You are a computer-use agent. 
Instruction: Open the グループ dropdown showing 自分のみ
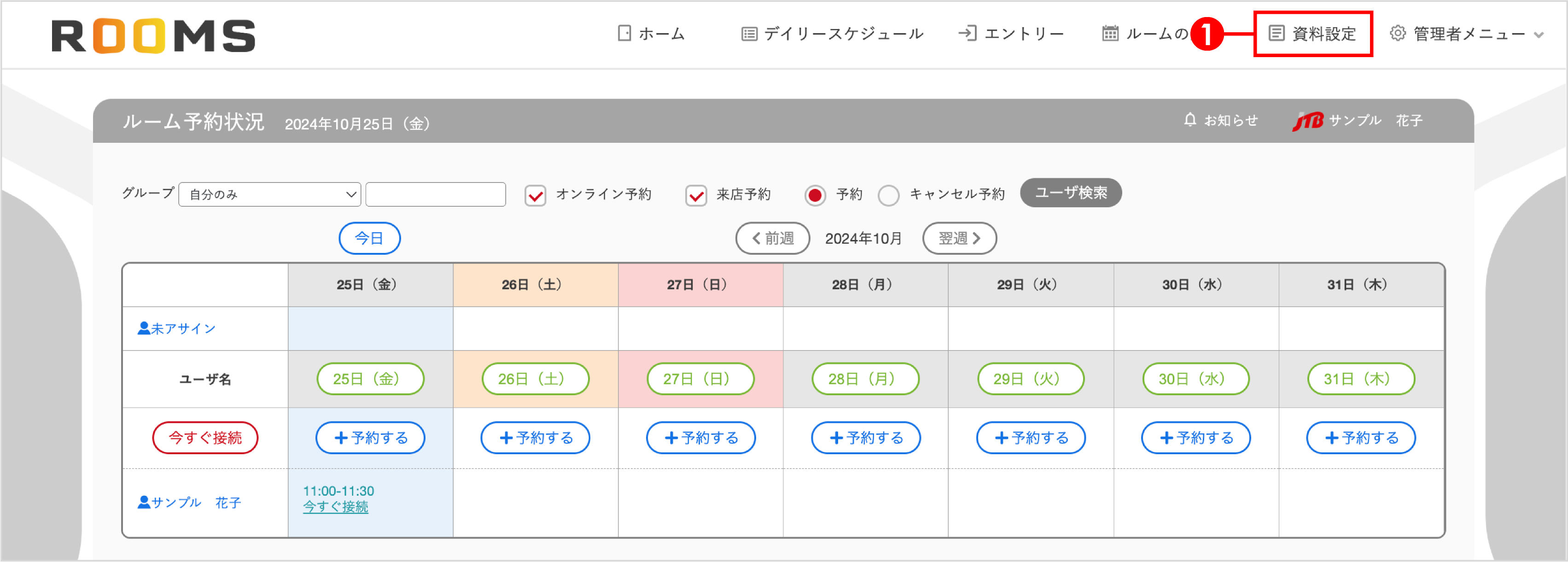(x=270, y=194)
